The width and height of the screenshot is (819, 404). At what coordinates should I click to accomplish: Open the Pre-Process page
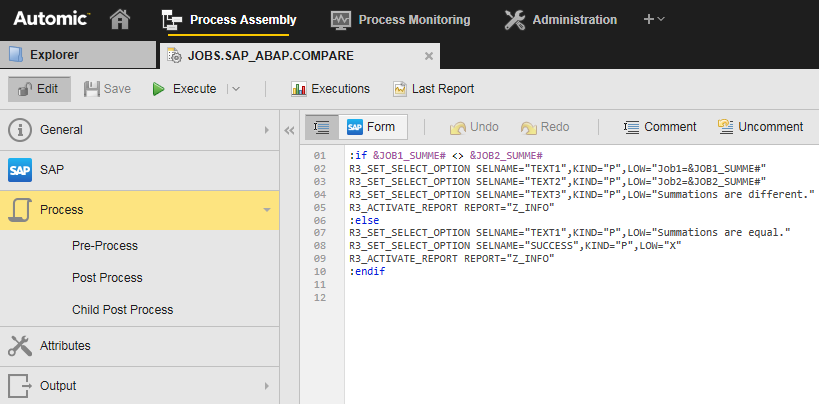105,246
